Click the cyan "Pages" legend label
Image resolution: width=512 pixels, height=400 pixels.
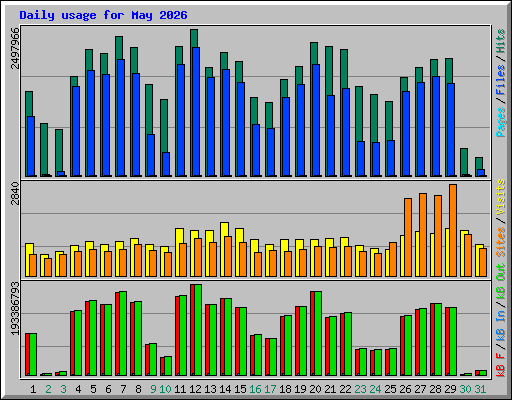(501, 122)
